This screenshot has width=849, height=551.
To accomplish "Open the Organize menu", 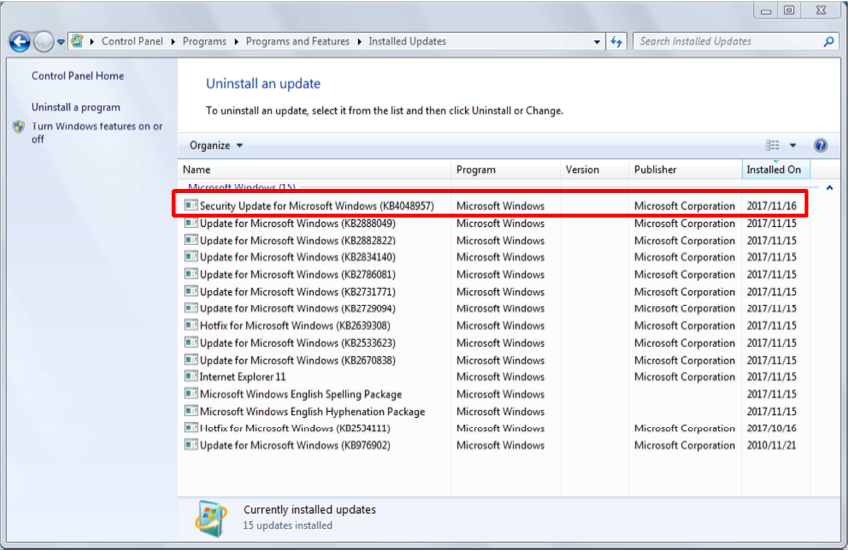I will [x=215, y=145].
